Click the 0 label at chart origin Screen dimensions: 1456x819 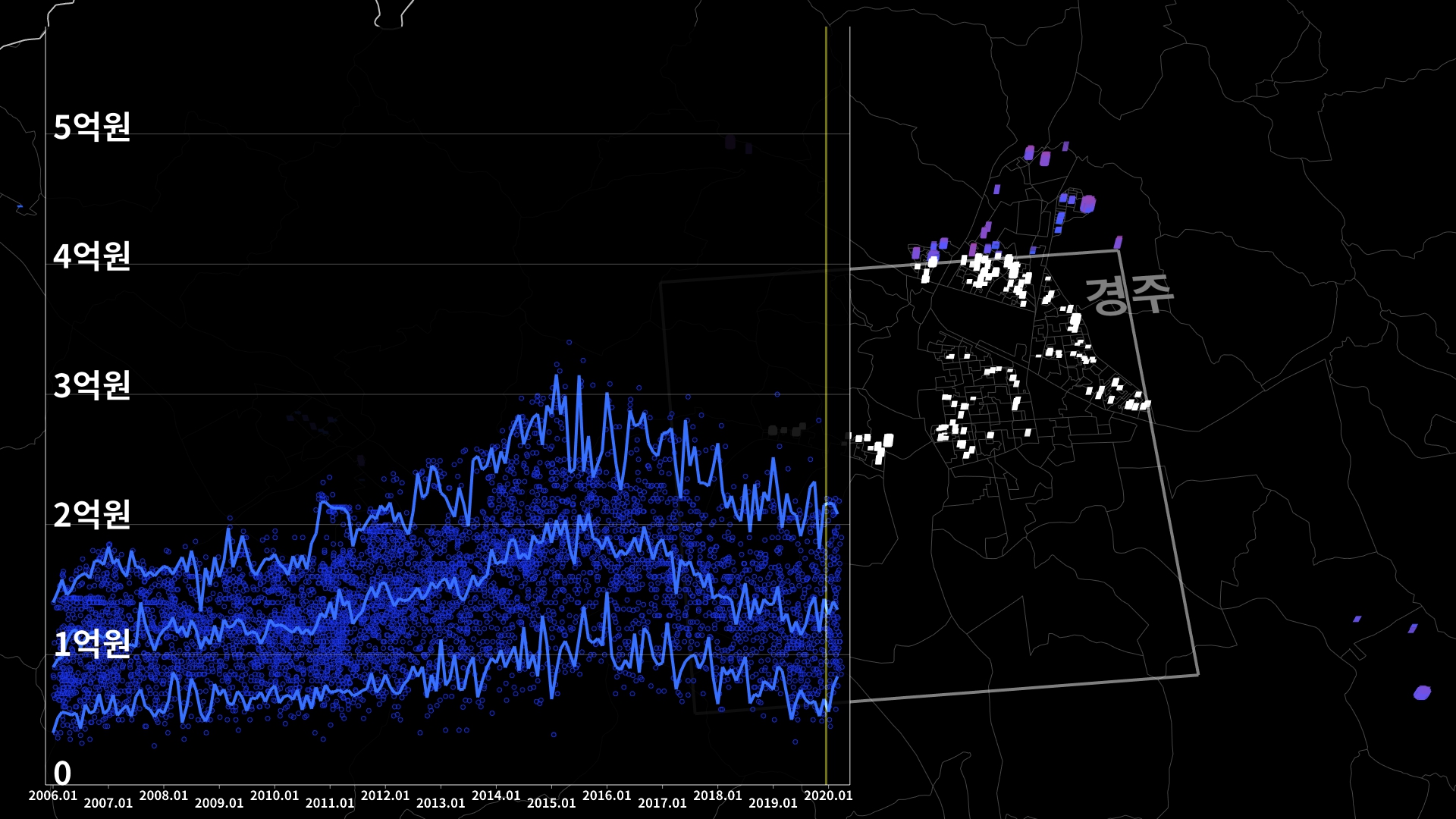pos(62,773)
